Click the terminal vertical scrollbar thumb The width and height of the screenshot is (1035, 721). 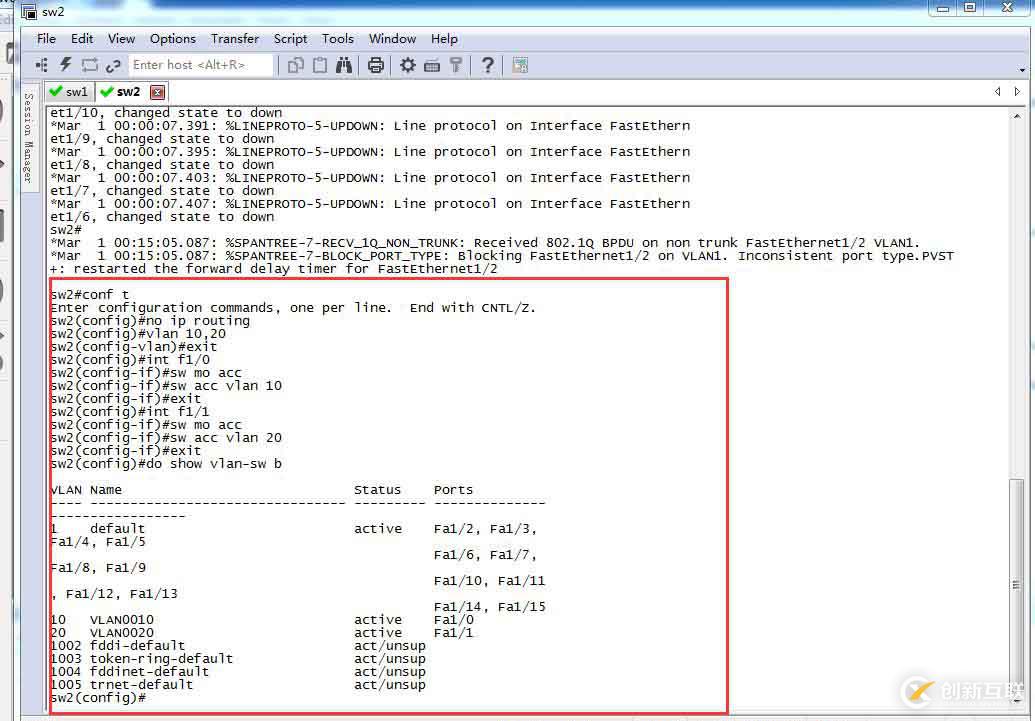point(1017,585)
